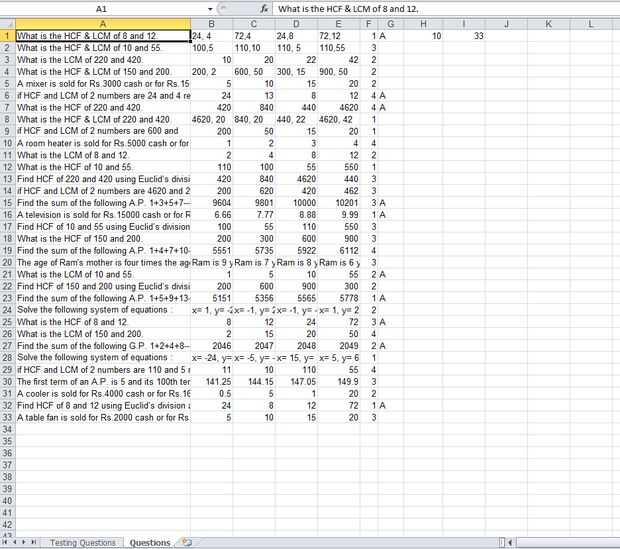This screenshot has width=620, height=549.
Task: Click cell G1 containing letter A
Action: pyautogui.click(x=391, y=36)
